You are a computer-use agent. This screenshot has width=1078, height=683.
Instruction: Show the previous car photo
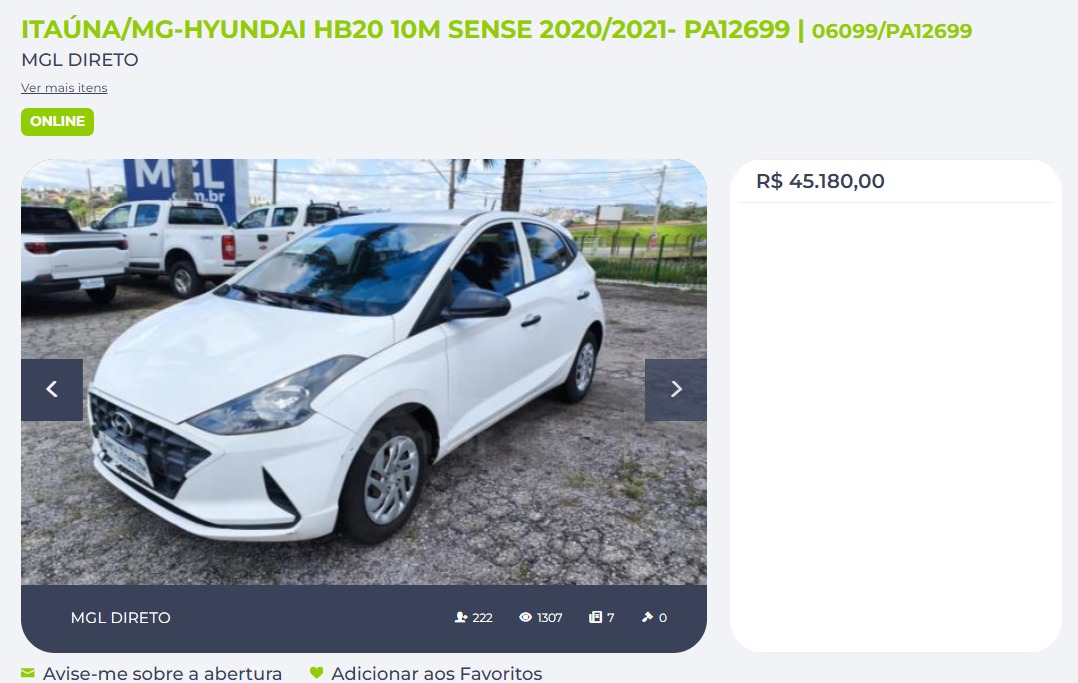[52, 389]
